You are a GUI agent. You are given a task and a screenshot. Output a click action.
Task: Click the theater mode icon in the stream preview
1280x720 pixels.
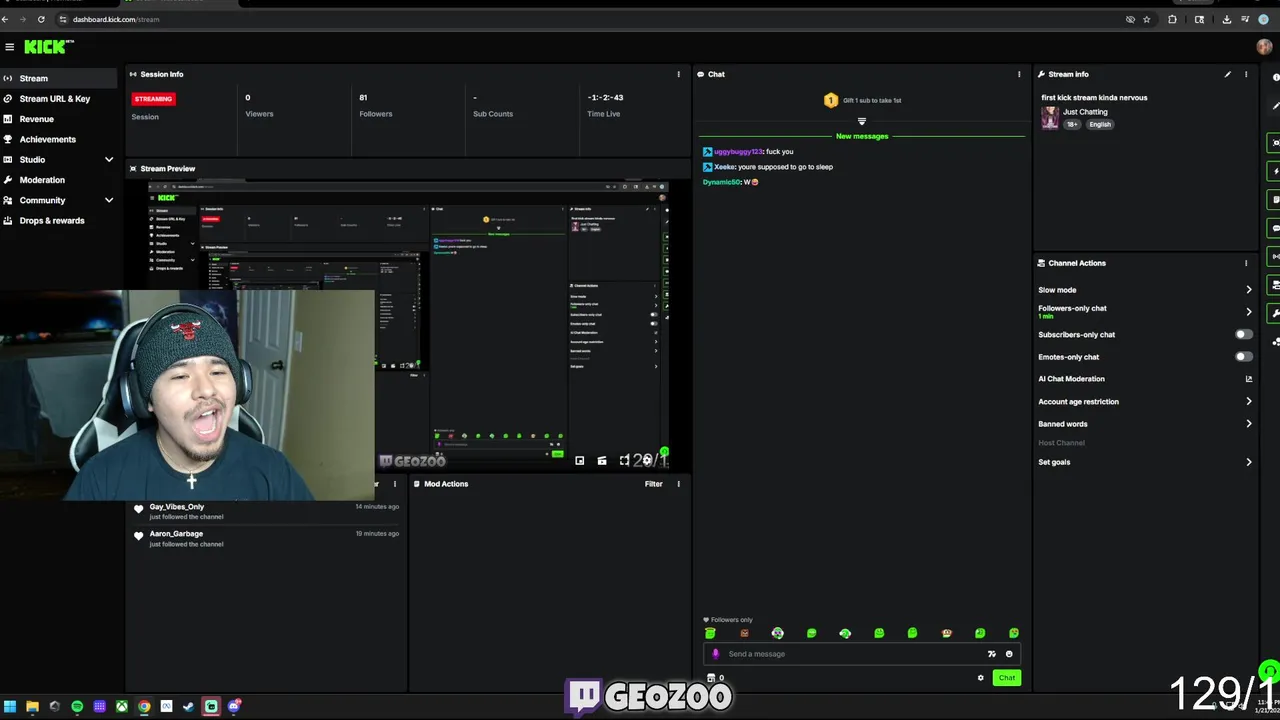click(x=602, y=460)
